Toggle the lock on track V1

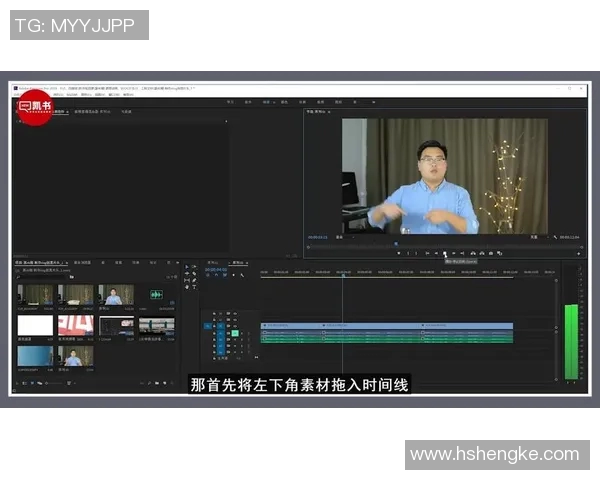pyautogui.click(x=214, y=326)
